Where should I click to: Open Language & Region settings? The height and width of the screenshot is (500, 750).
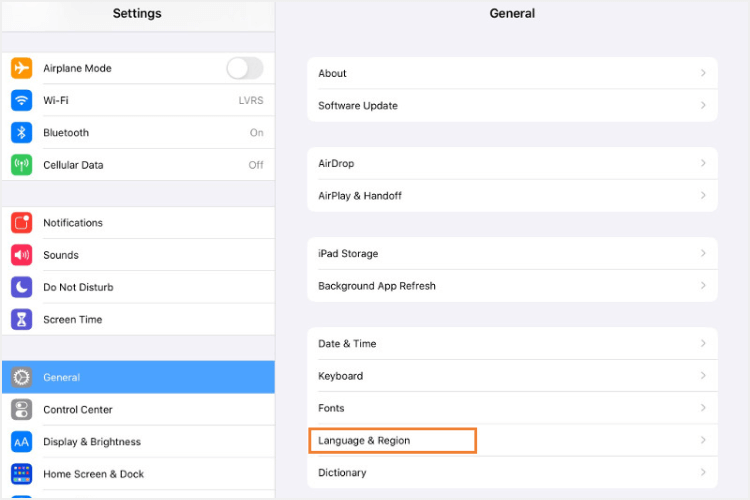click(x=392, y=440)
